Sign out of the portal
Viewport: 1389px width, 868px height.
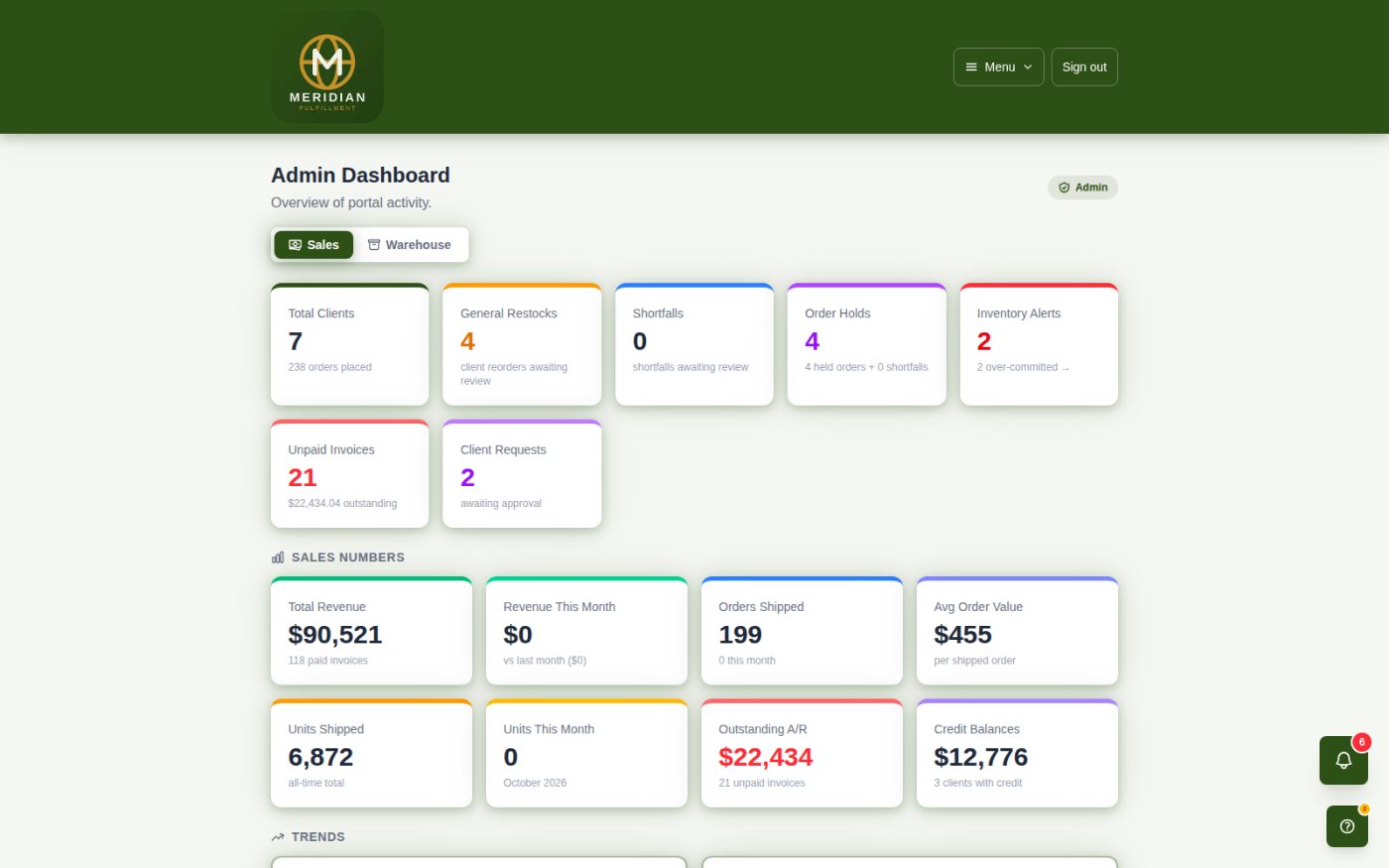coord(1084,67)
